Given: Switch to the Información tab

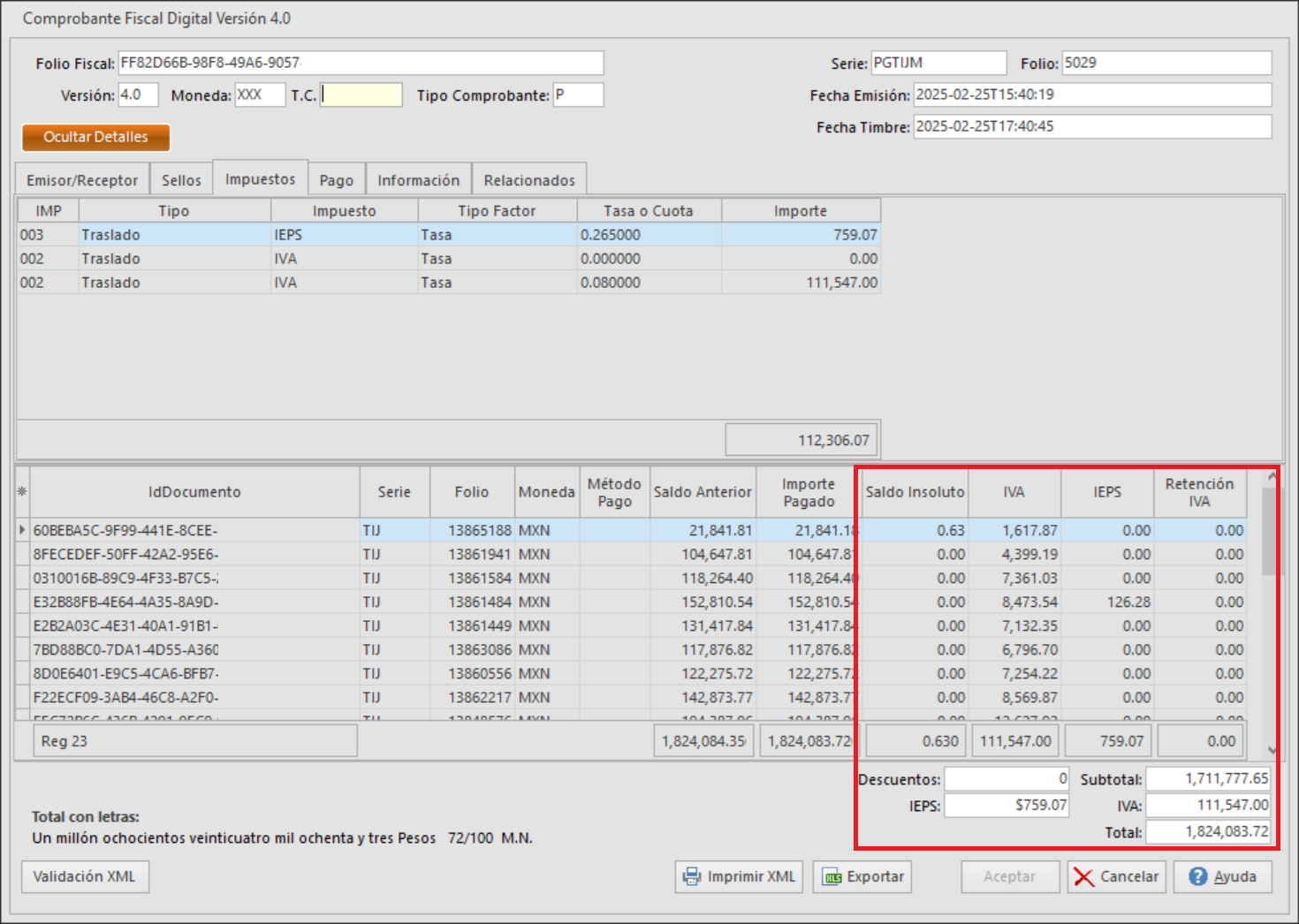Looking at the screenshot, I should (x=419, y=179).
